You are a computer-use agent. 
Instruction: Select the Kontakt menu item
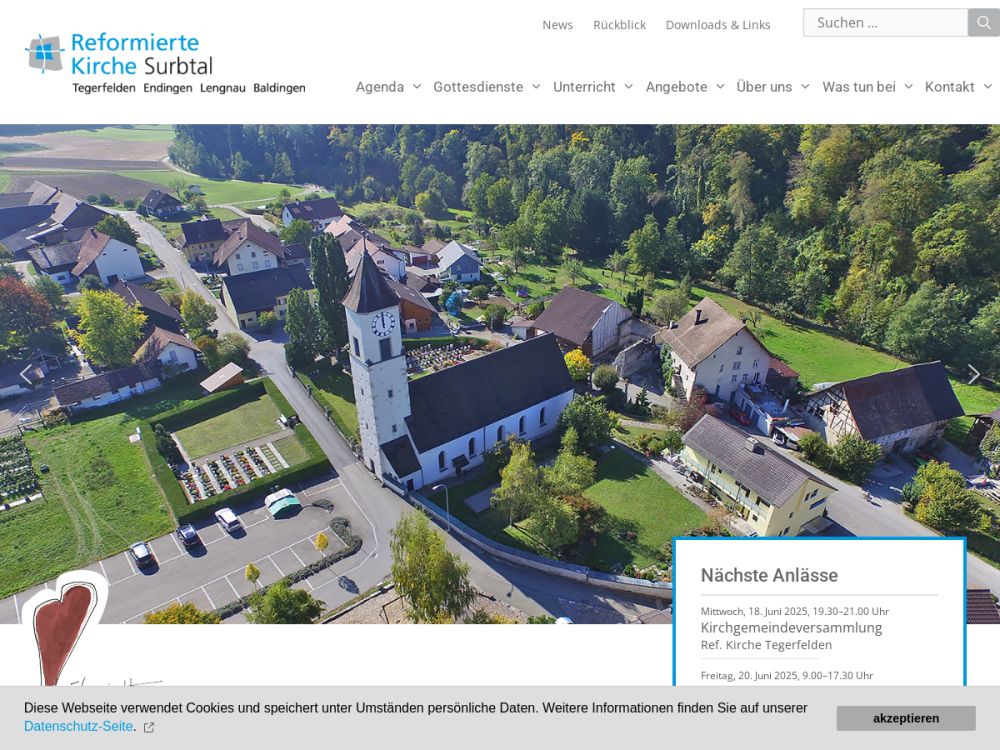pos(949,87)
